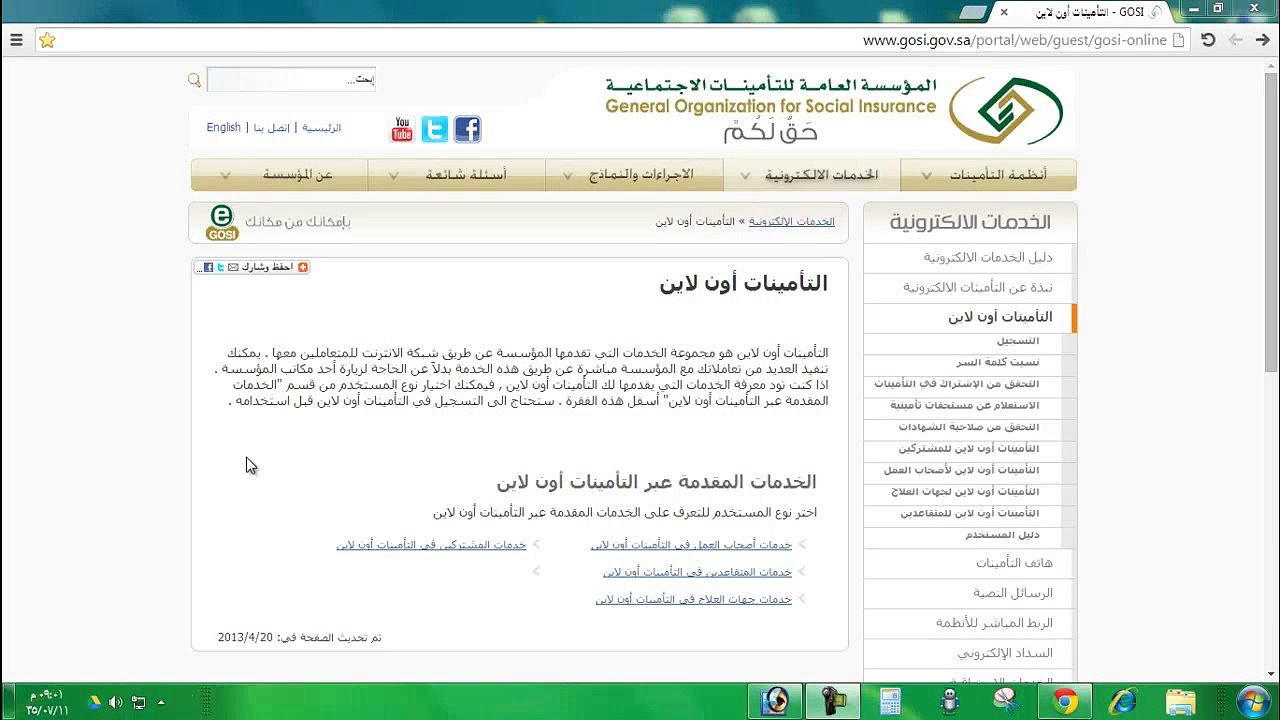Switch to the GOSI browser tab
Image resolution: width=1280 pixels, height=720 pixels.
tap(1085, 12)
